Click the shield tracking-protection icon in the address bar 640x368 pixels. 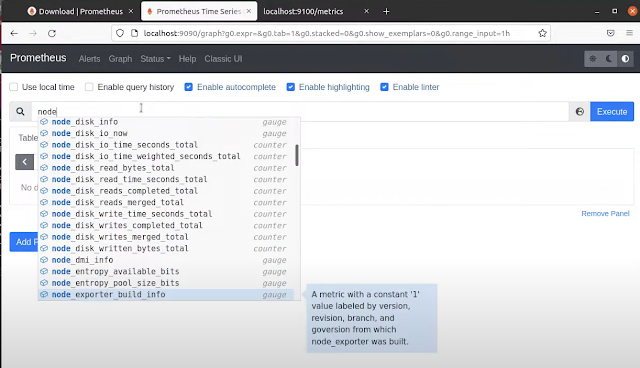120,33
